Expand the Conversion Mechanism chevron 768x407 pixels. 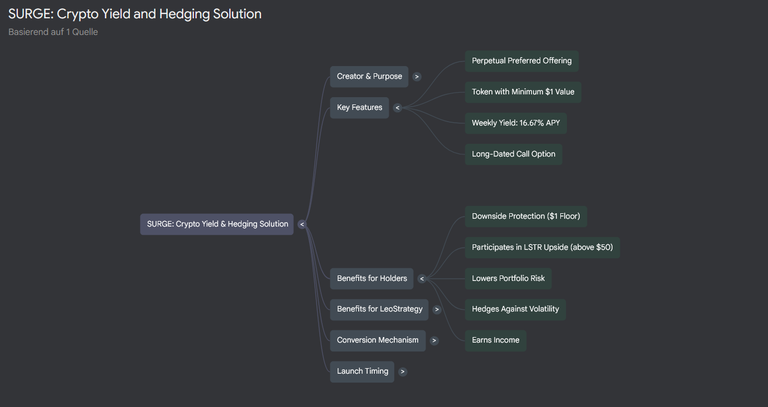[434, 340]
